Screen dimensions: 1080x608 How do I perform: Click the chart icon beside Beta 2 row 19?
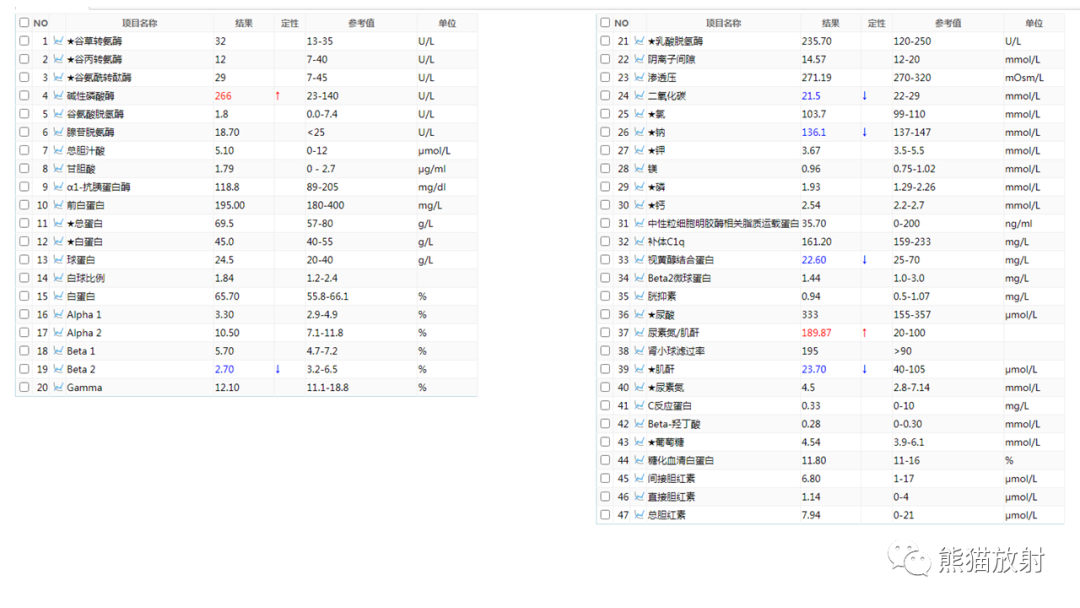click(59, 369)
